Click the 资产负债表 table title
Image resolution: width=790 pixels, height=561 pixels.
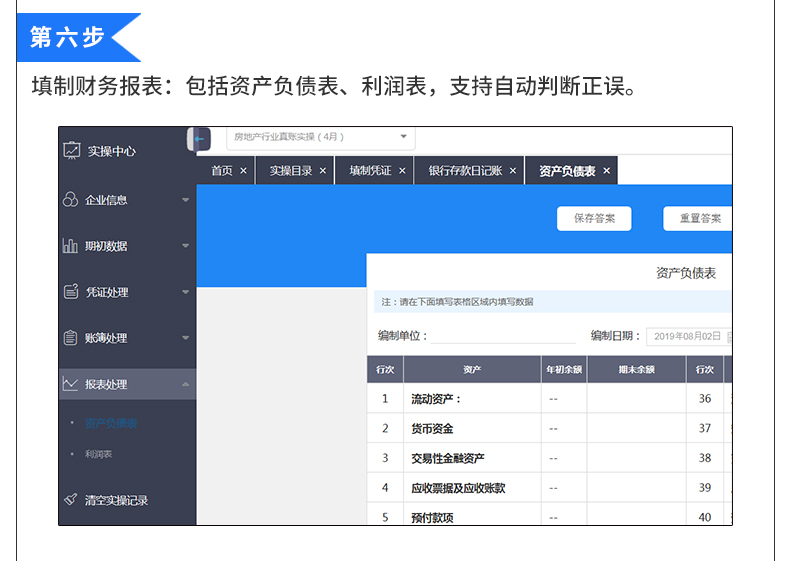(x=686, y=273)
